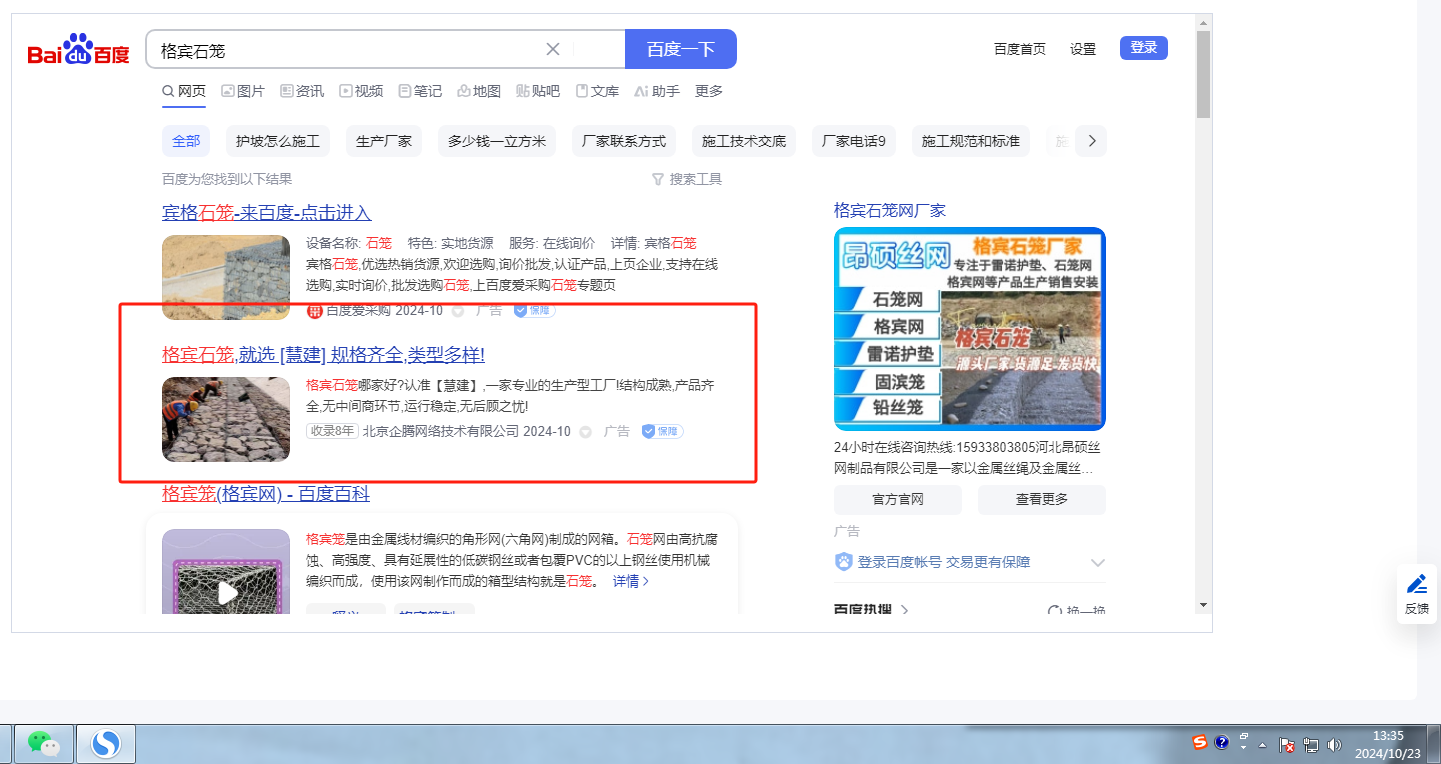Viewport: 1441px width, 764px height.
Task: Open the Sogou browser taskbar icon
Action: (106, 743)
